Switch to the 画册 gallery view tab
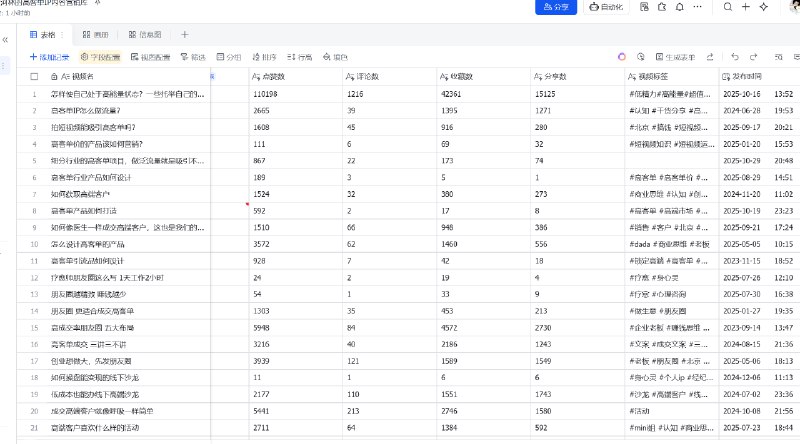Viewport: 800px width, 444px height. click(x=96, y=34)
